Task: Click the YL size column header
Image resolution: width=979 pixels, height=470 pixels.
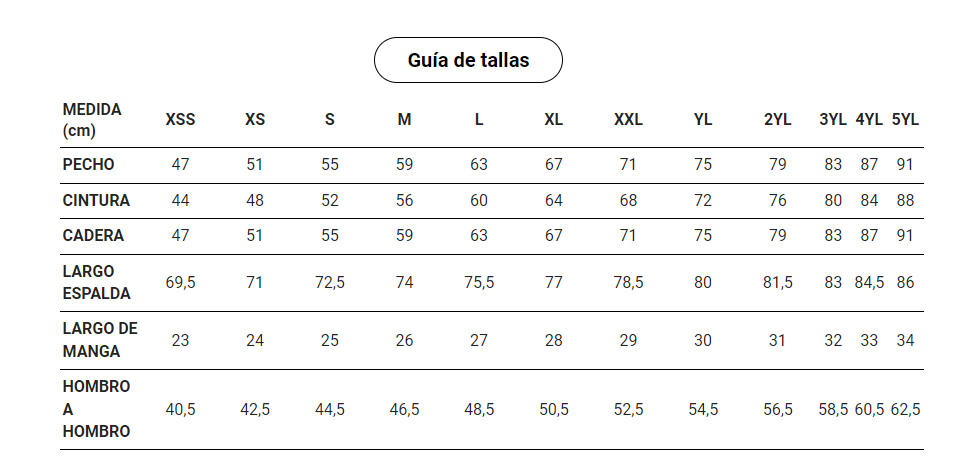Action: tap(703, 120)
